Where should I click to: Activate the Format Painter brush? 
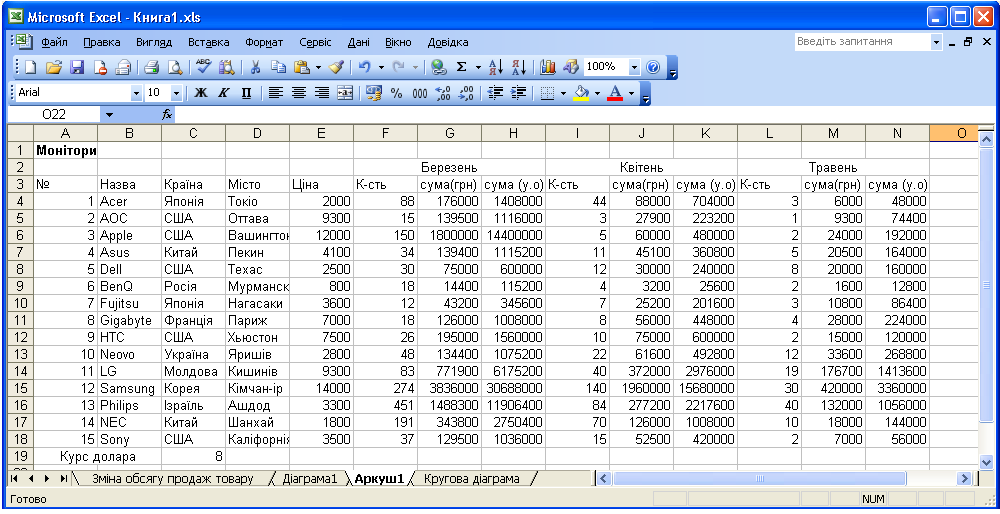click(x=337, y=67)
